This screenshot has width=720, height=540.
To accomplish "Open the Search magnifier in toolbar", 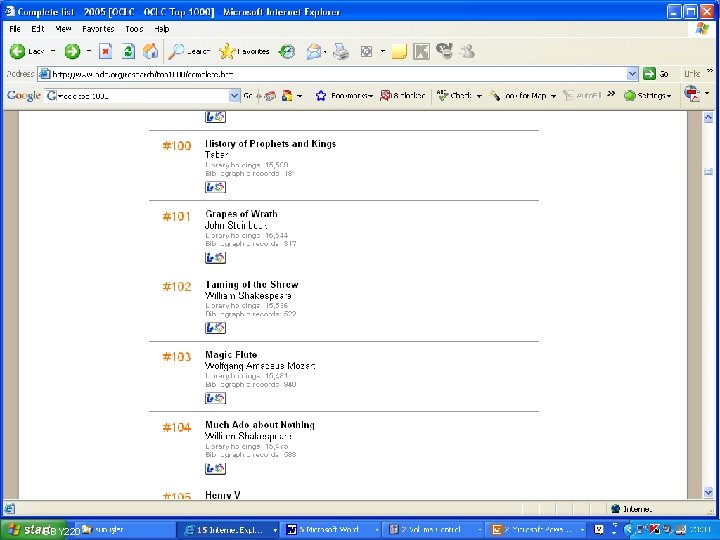I will point(176,51).
